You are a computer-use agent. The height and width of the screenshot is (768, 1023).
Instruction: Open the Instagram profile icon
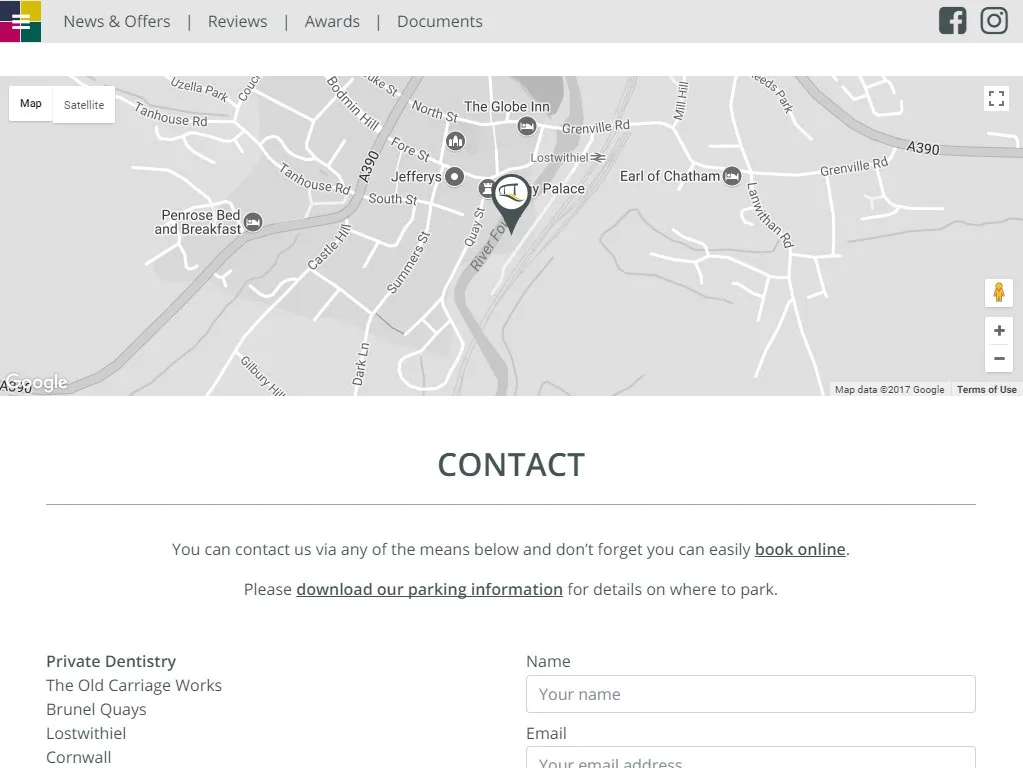click(x=993, y=21)
